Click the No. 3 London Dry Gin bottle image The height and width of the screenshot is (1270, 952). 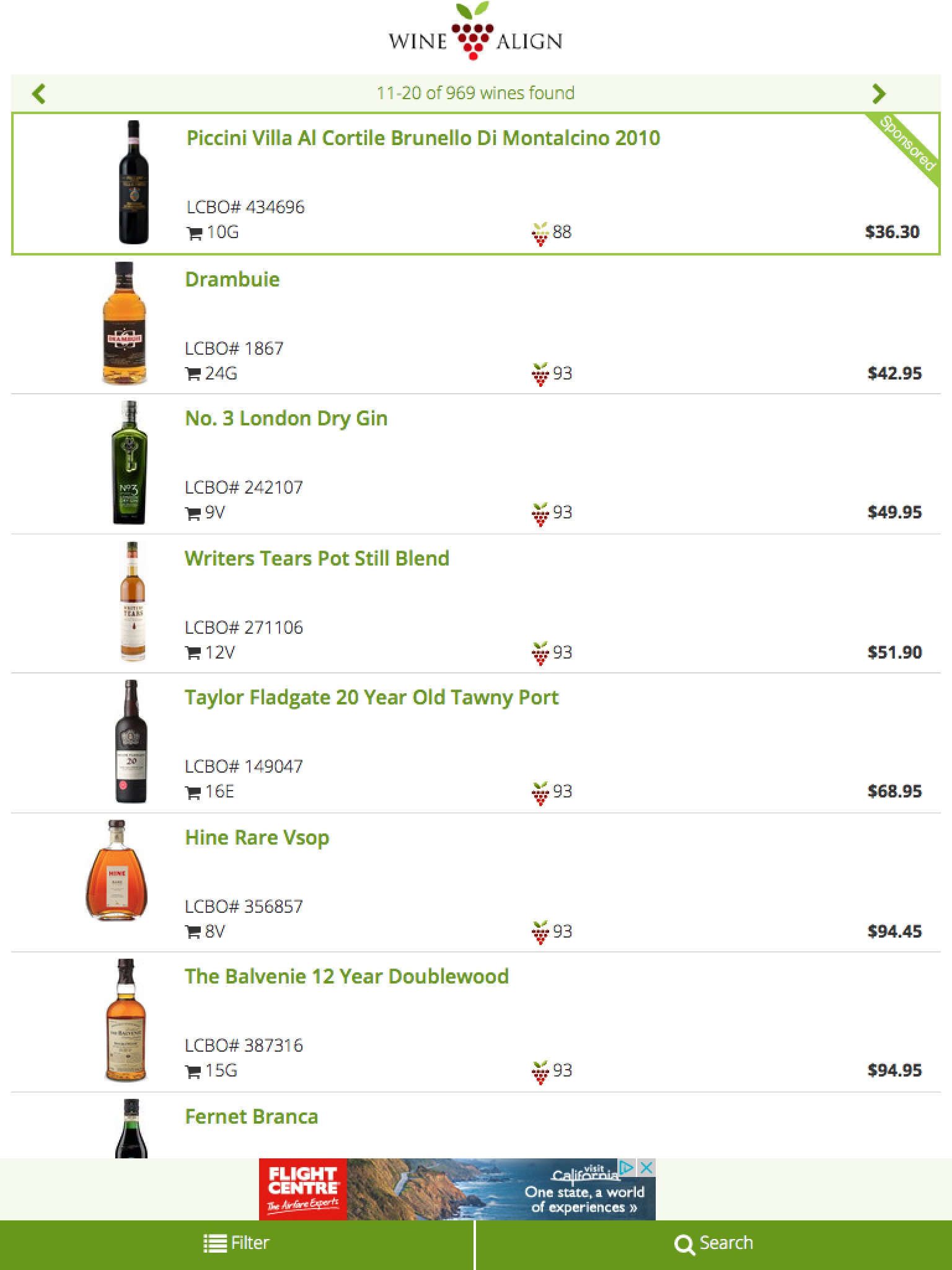click(x=130, y=463)
